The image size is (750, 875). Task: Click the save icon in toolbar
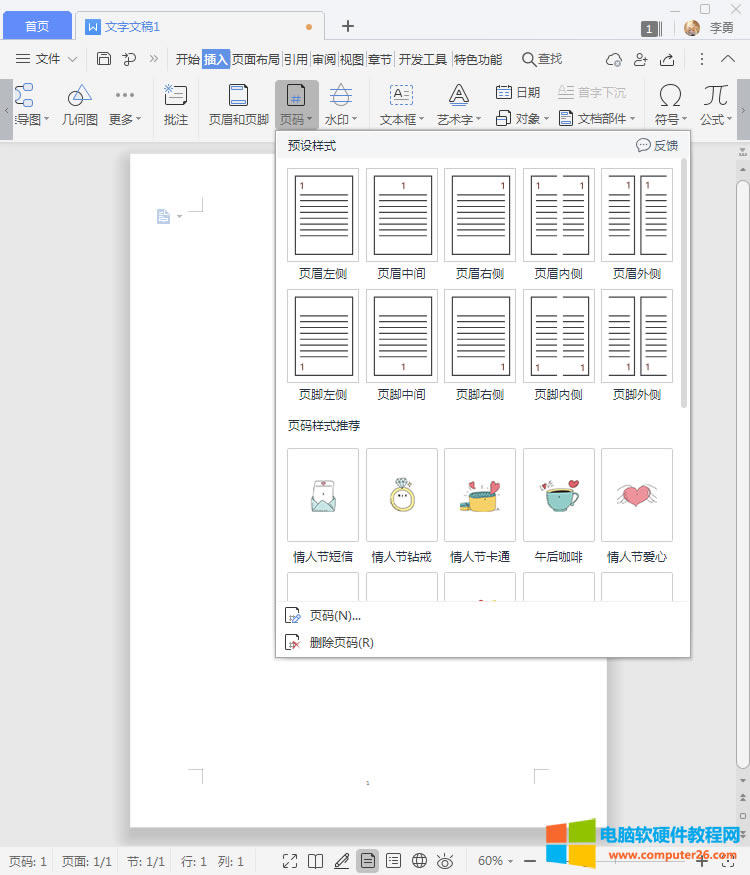104,59
